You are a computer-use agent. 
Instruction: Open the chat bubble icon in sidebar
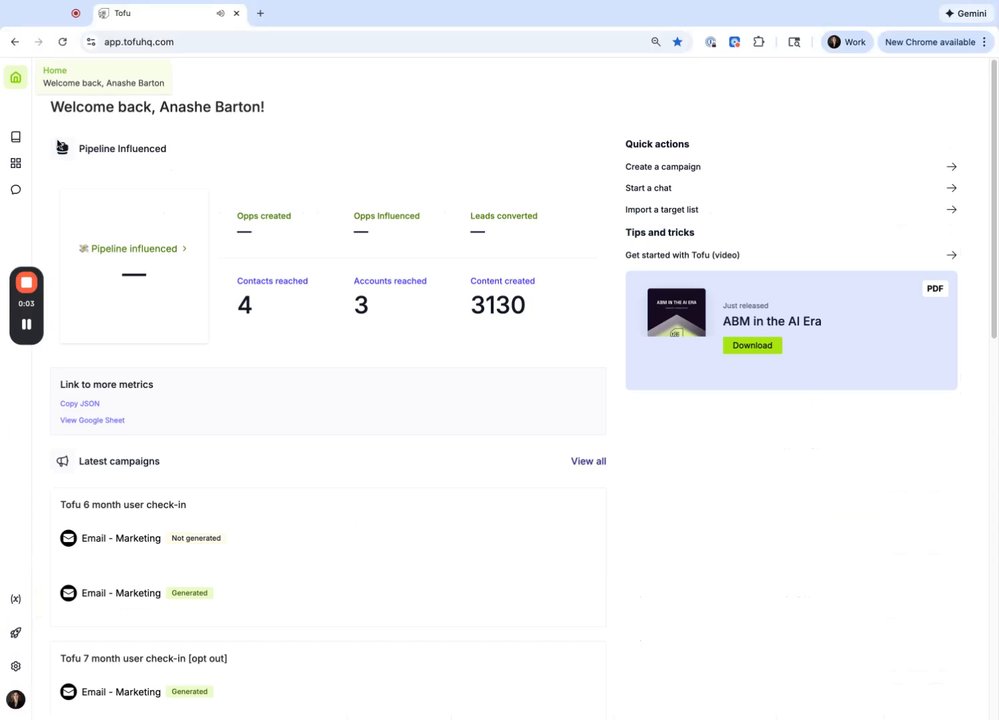click(x=16, y=190)
